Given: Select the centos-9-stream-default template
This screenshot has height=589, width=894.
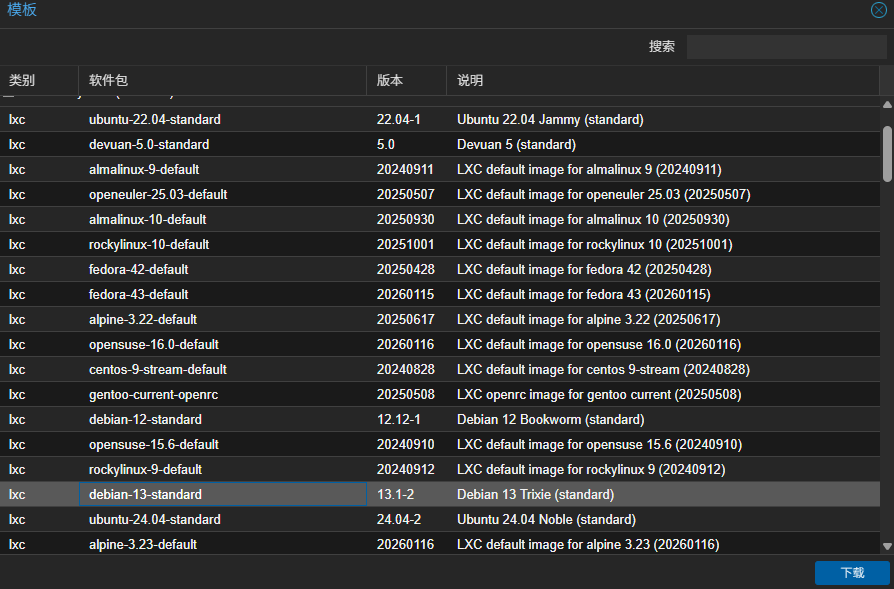Looking at the screenshot, I should 158,369.
